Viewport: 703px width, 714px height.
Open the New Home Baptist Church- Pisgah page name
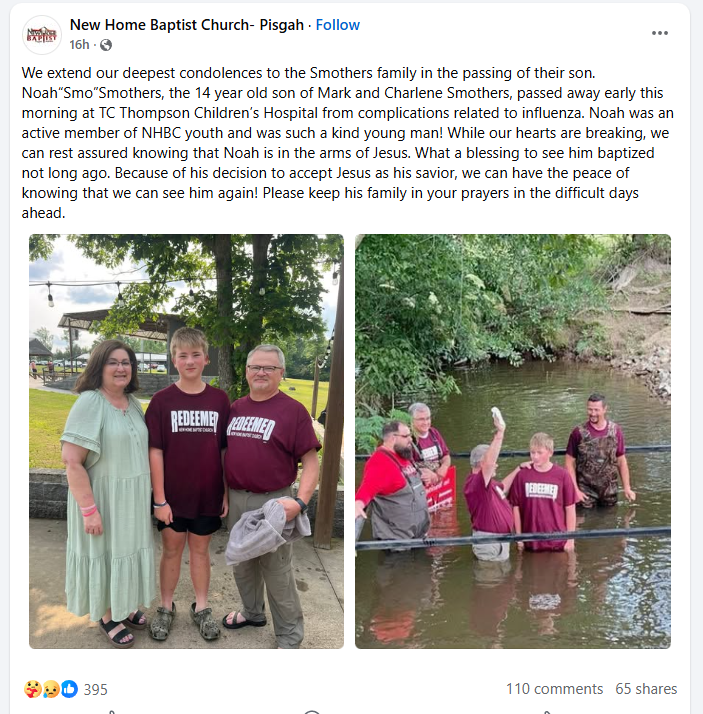[x=187, y=25]
